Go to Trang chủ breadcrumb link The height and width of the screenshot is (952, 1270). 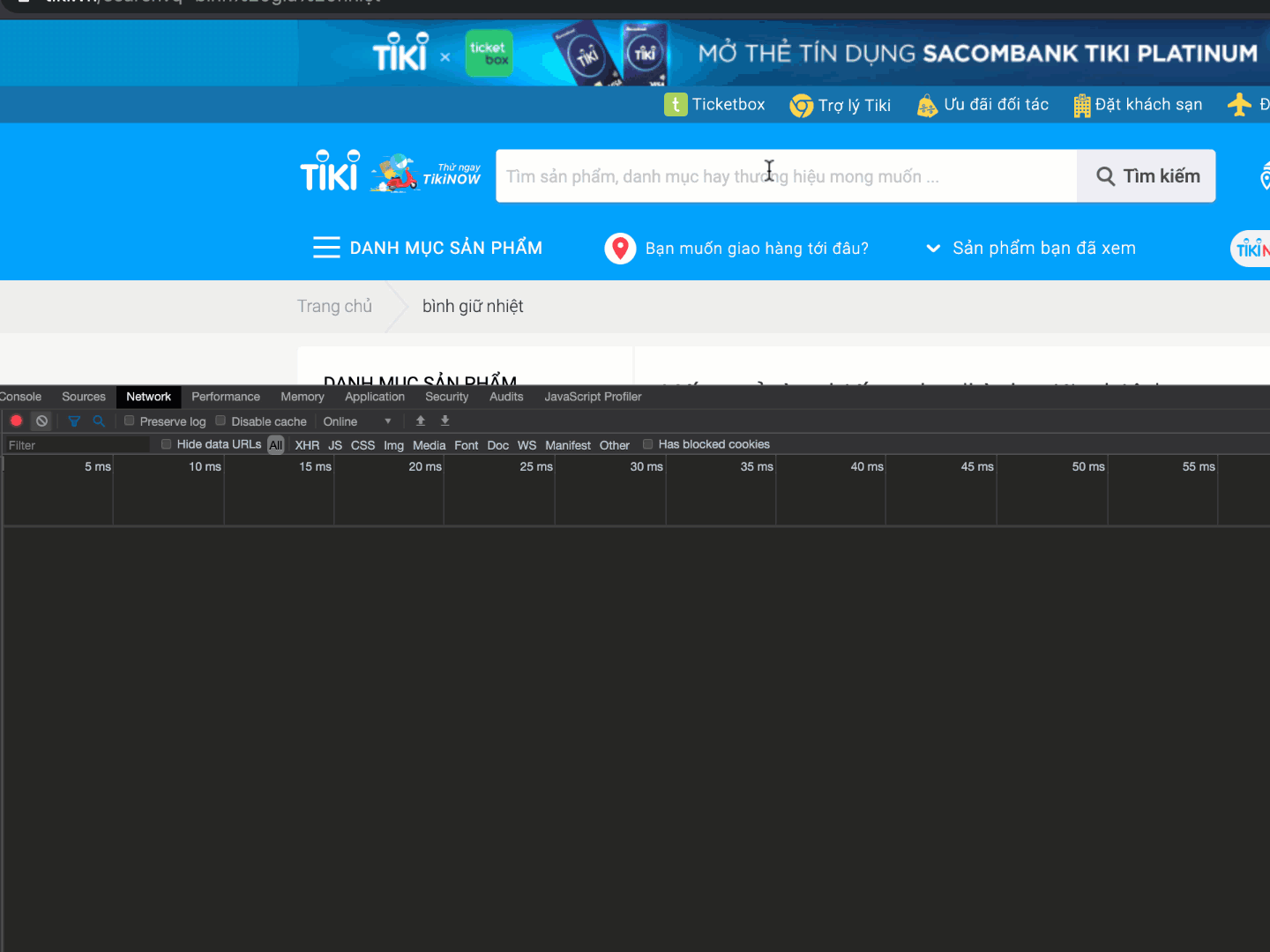tap(334, 306)
